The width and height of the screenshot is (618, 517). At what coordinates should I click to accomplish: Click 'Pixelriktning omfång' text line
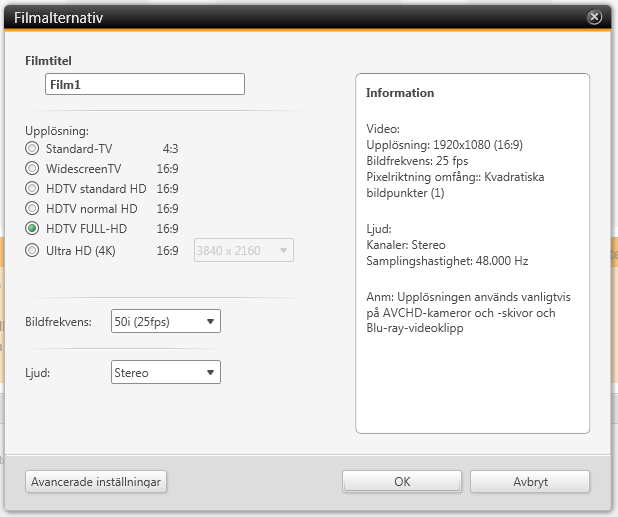[455, 177]
